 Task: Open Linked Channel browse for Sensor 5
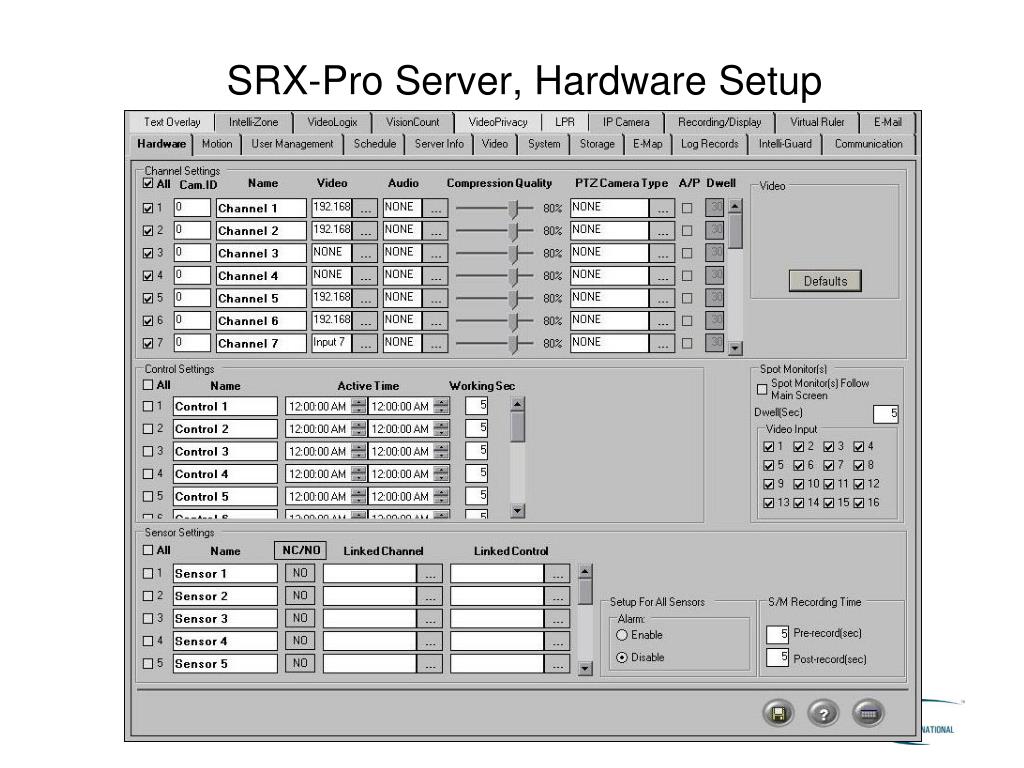click(430, 664)
